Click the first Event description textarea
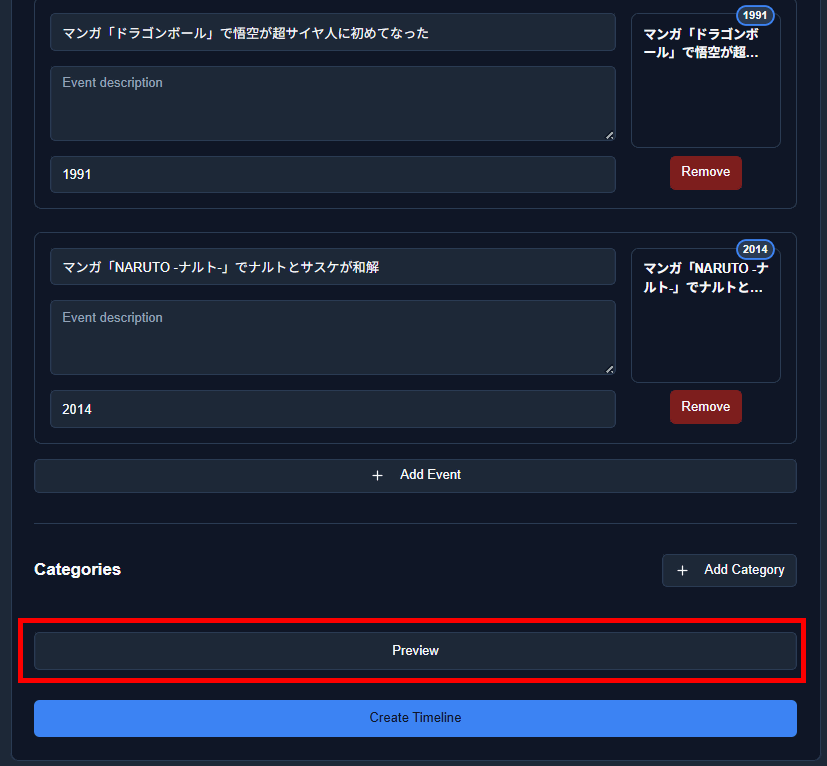Image resolution: width=827 pixels, height=766 pixels. pos(333,103)
